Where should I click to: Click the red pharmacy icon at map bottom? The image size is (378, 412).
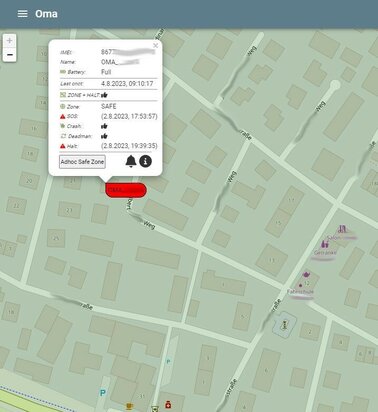click(x=168, y=405)
